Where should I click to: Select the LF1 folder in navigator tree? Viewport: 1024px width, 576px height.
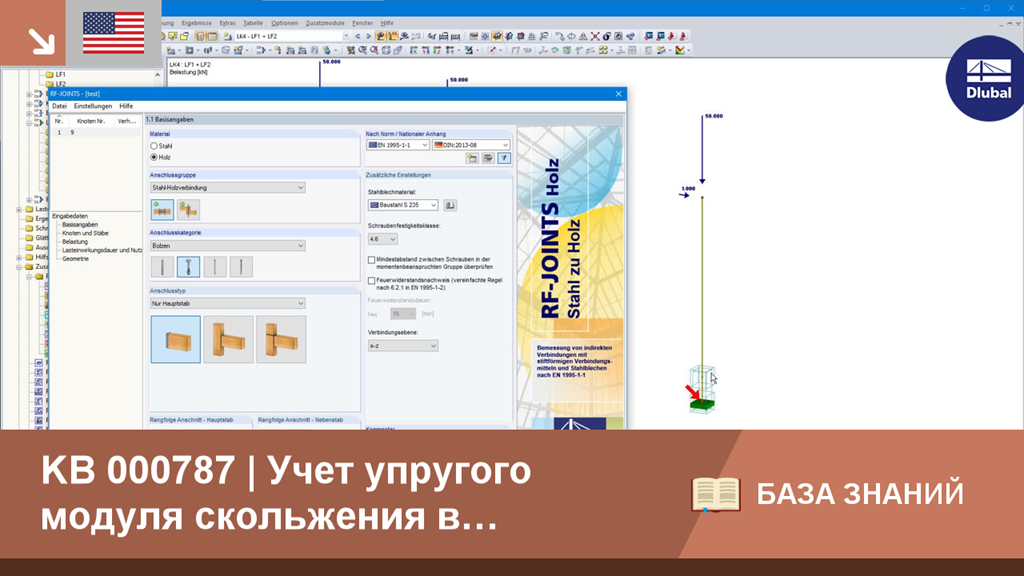point(56,75)
